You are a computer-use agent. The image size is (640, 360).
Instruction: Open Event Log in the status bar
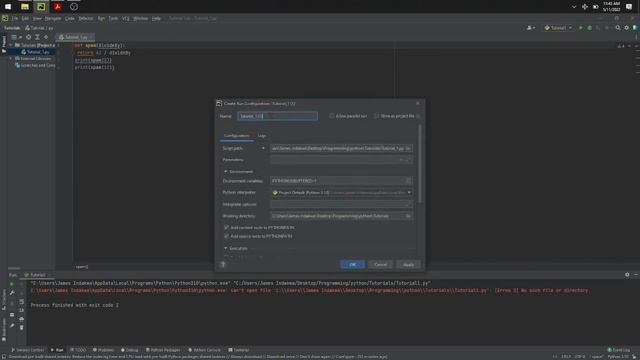click(619, 350)
